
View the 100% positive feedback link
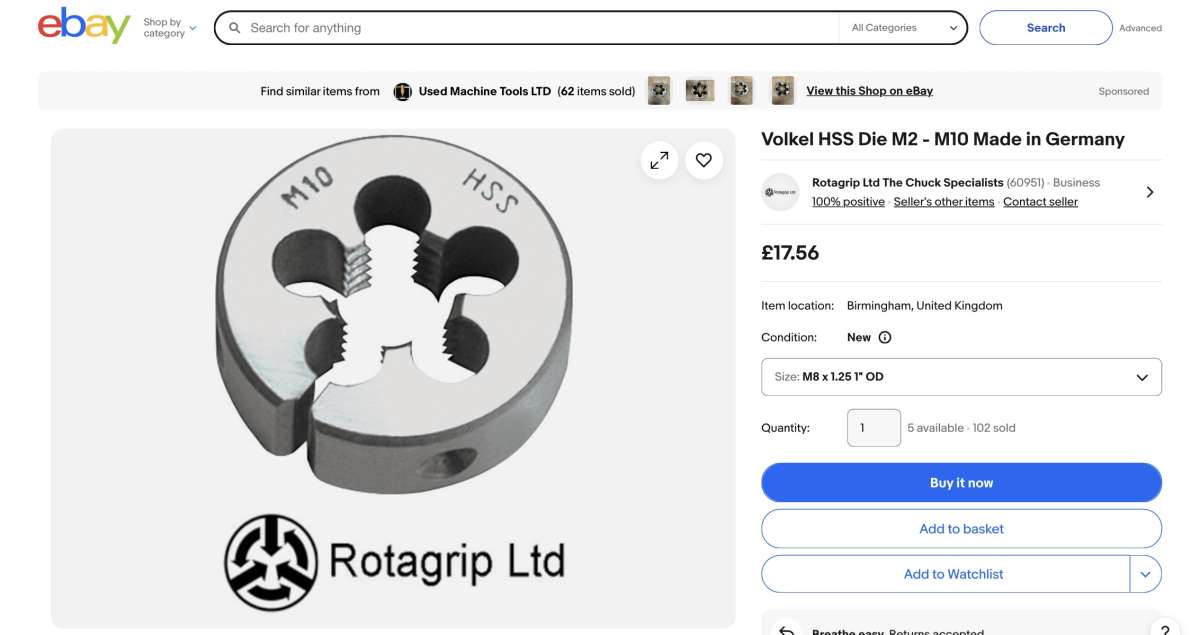848,201
